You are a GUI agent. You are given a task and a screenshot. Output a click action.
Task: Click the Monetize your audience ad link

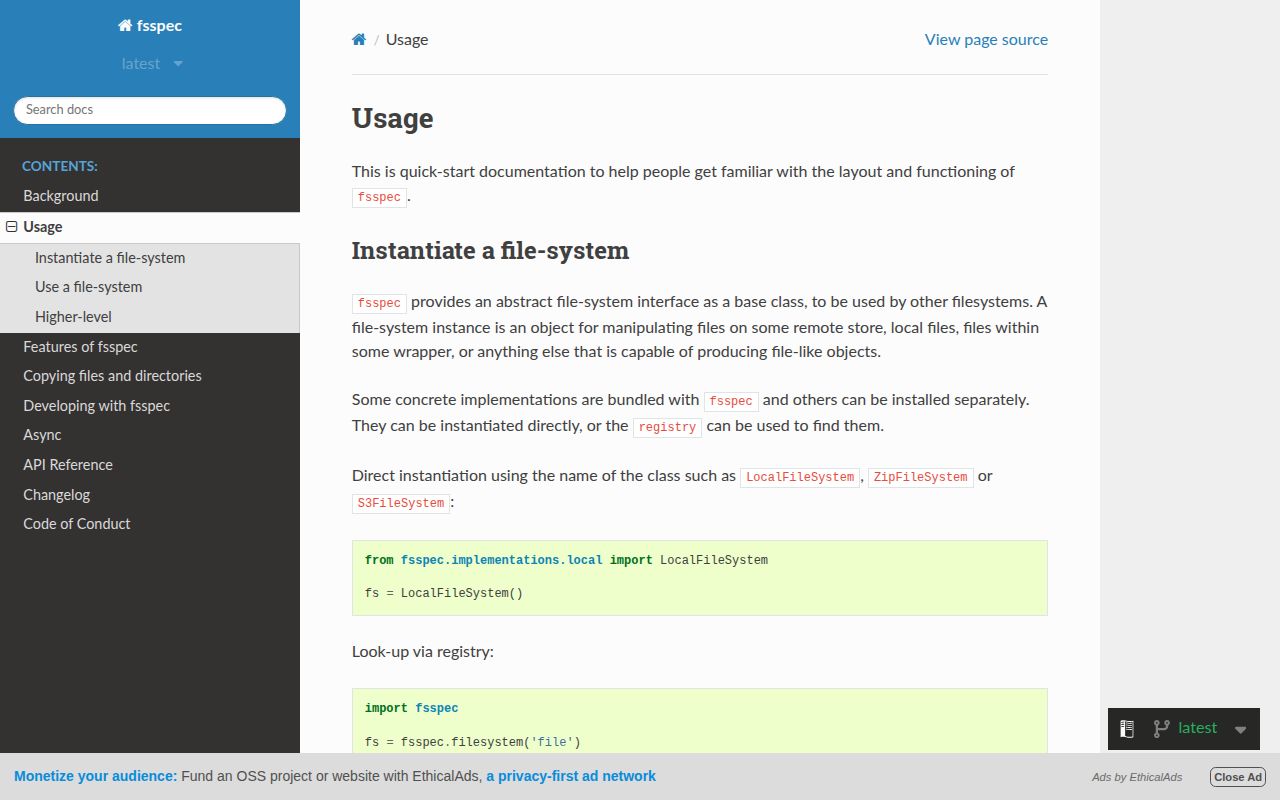click(x=96, y=776)
